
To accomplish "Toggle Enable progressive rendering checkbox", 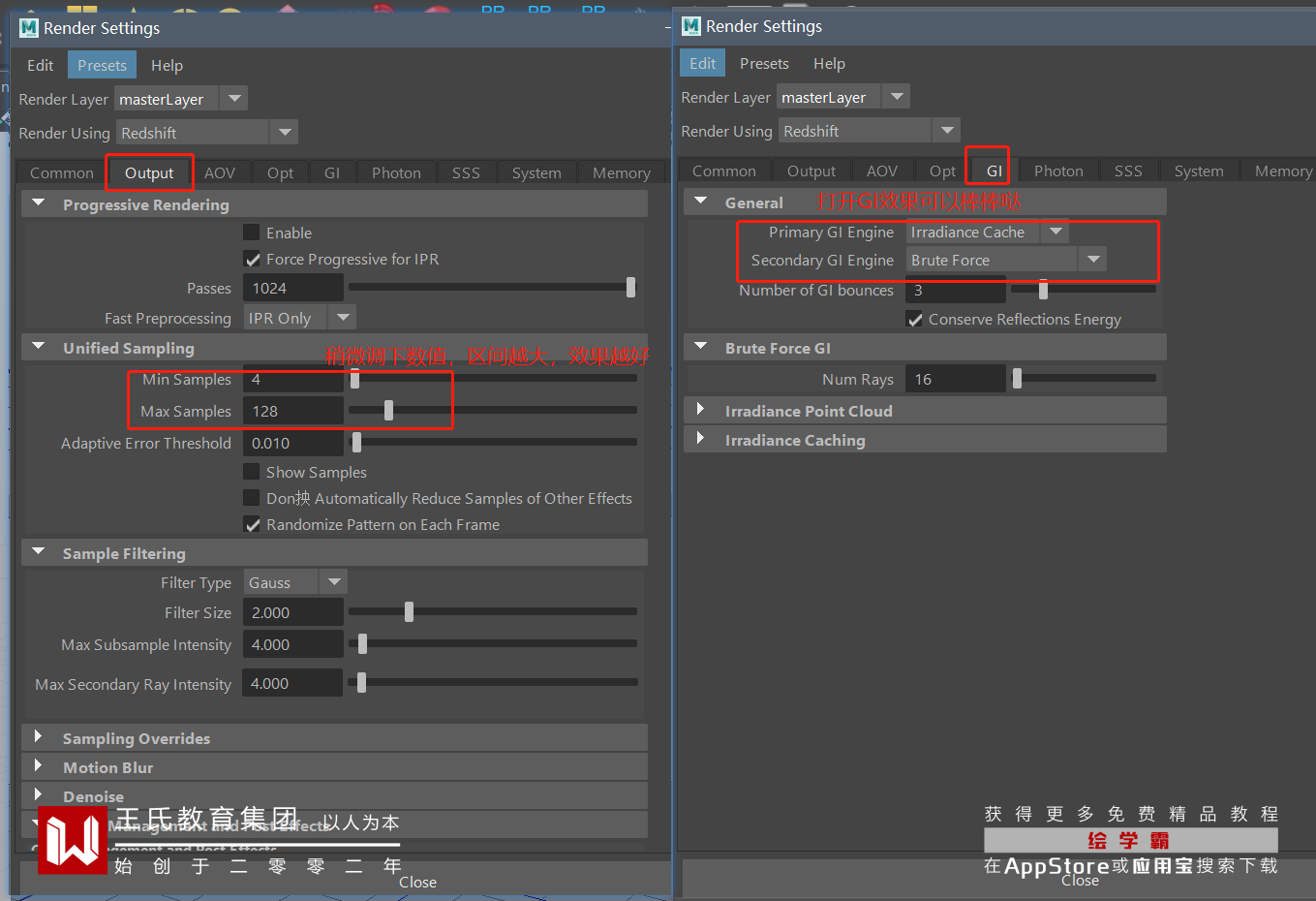I will click(x=252, y=233).
